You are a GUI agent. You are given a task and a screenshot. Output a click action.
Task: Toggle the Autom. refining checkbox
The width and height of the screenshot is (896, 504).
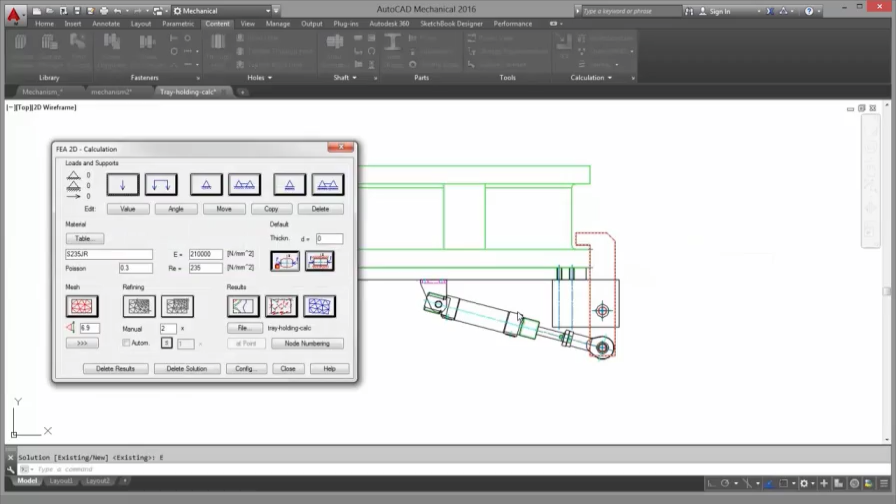pos(126,343)
